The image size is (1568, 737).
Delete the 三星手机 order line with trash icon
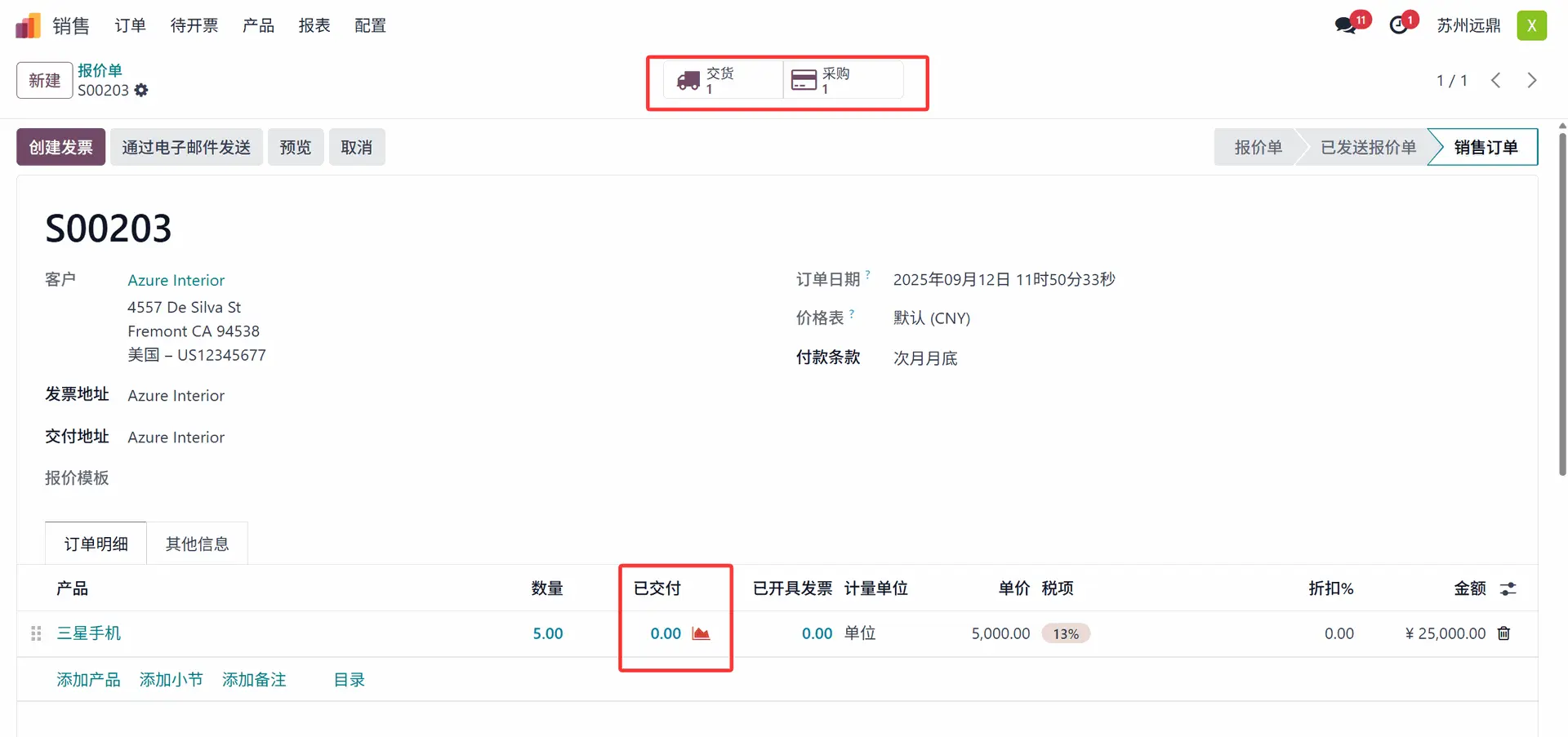pyautogui.click(x=1503, y=633)
